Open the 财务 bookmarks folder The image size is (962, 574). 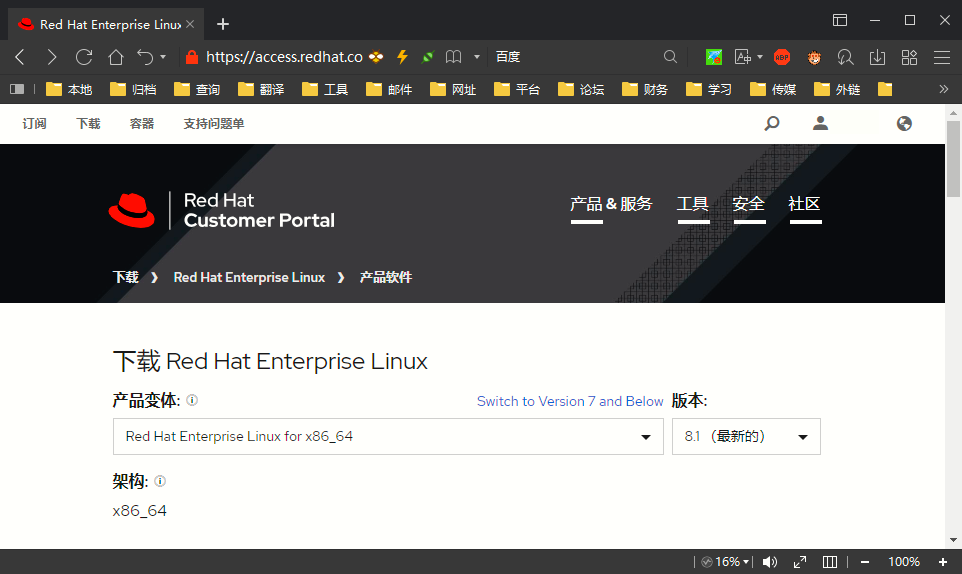645,90
